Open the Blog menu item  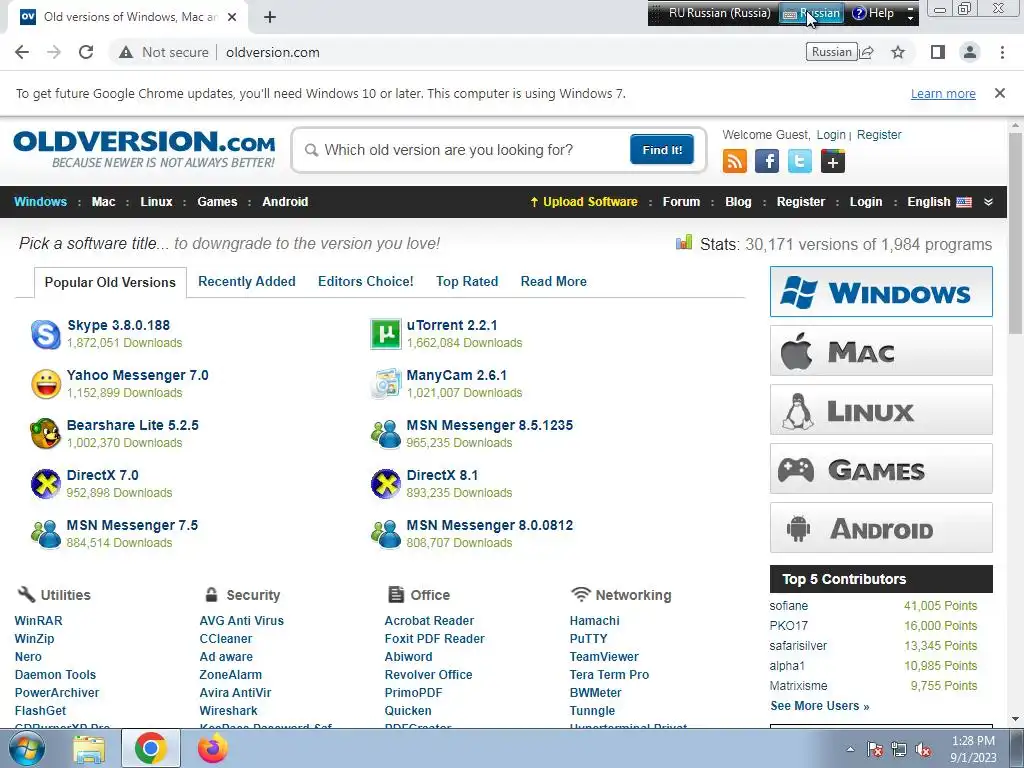click(x=738, y=202)
